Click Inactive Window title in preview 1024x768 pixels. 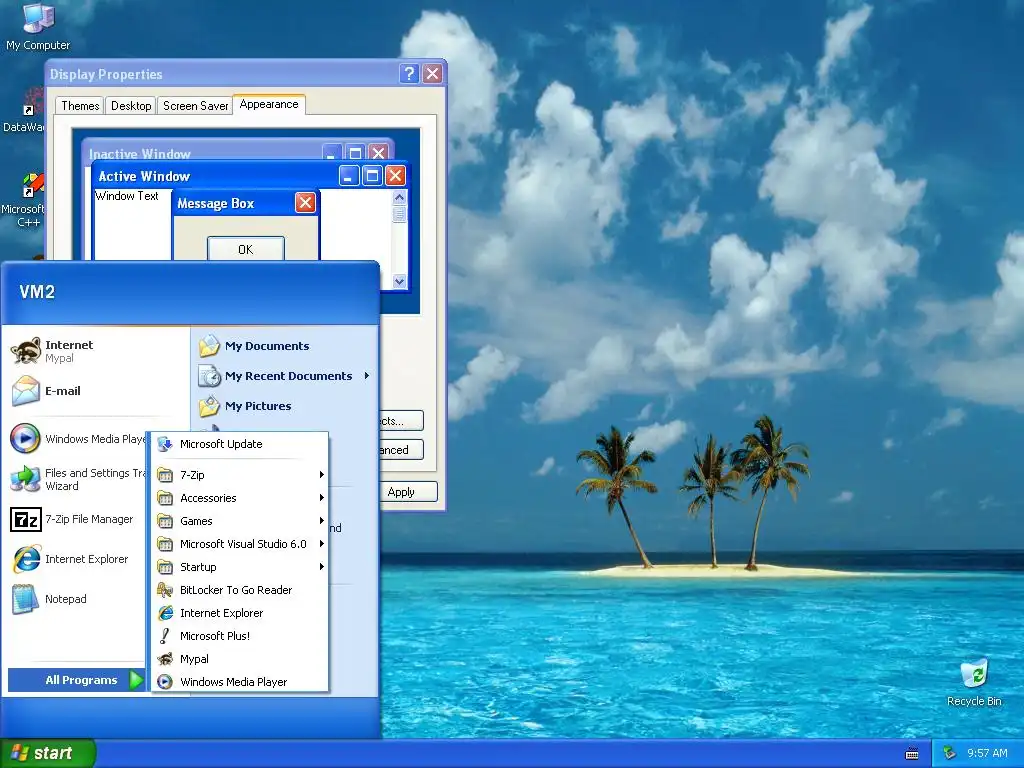[140, 154]
